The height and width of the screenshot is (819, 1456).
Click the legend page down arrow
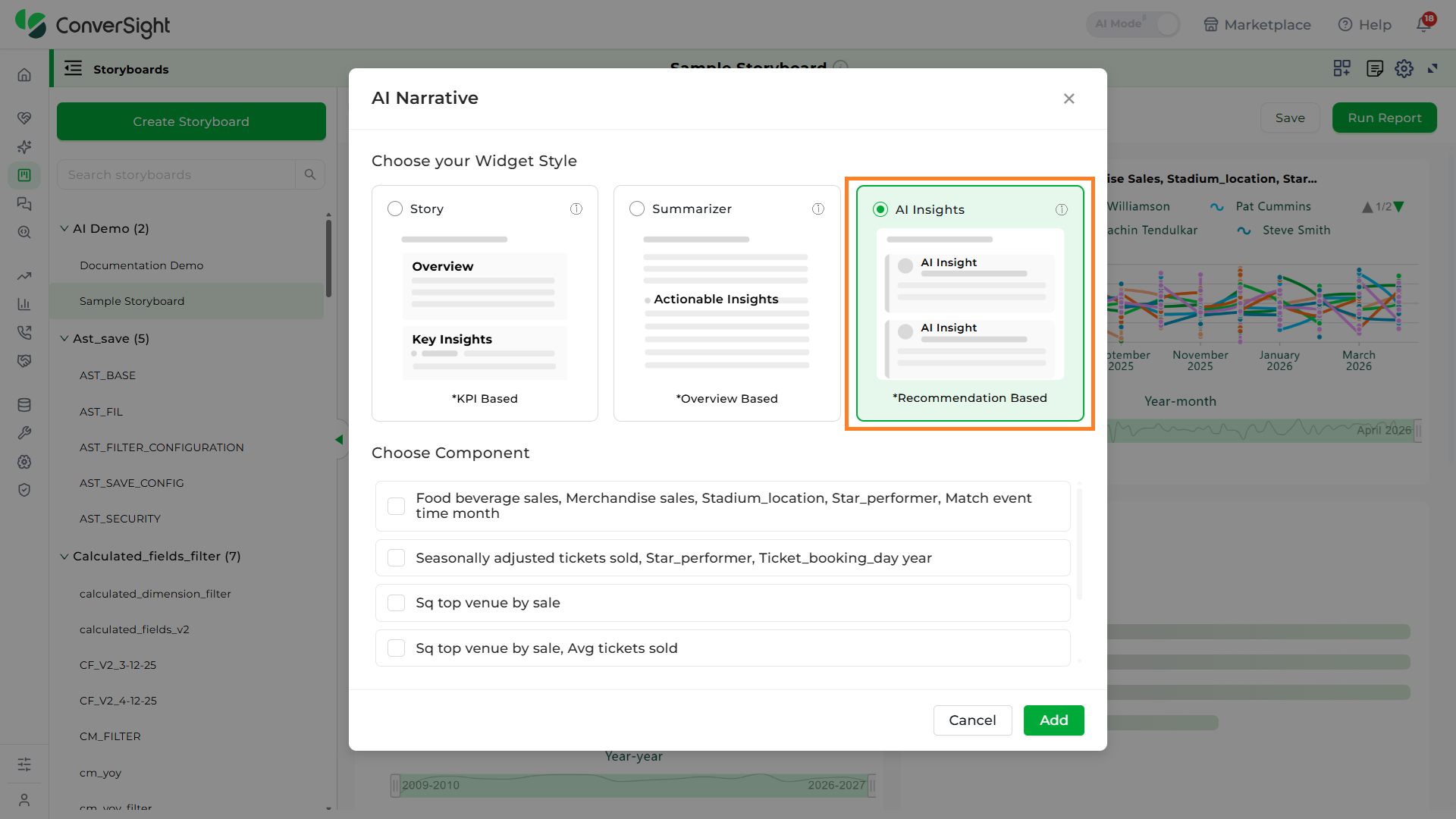click(x=1399, y=206)
